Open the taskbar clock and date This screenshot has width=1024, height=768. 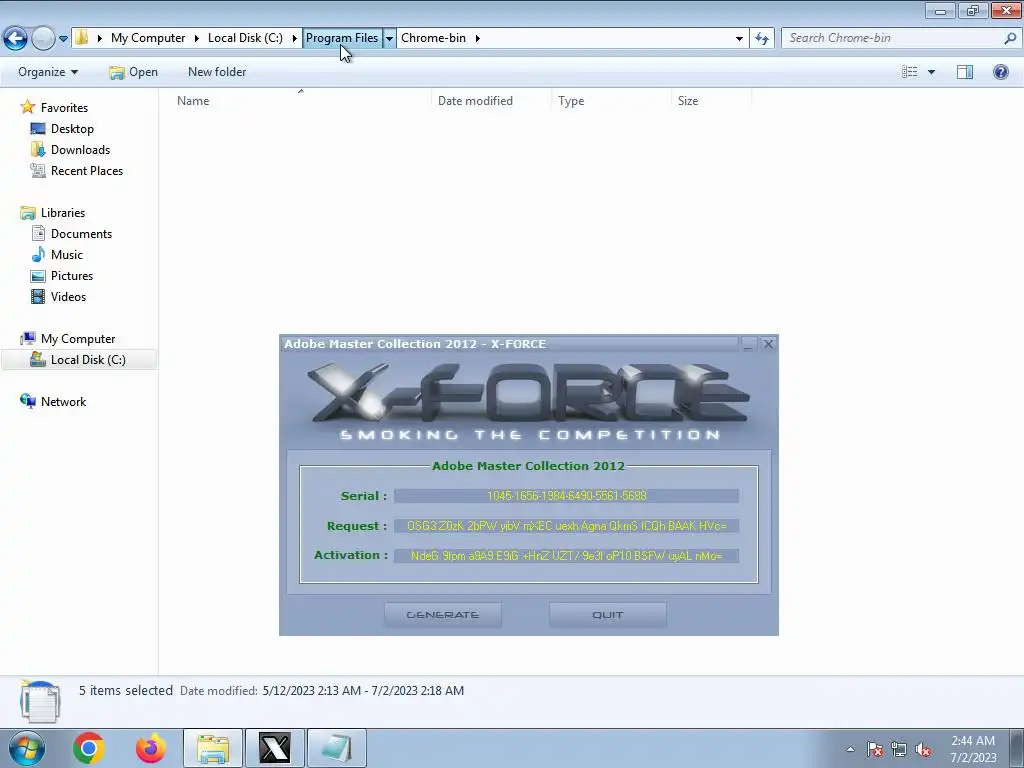[x=973, y=749]
